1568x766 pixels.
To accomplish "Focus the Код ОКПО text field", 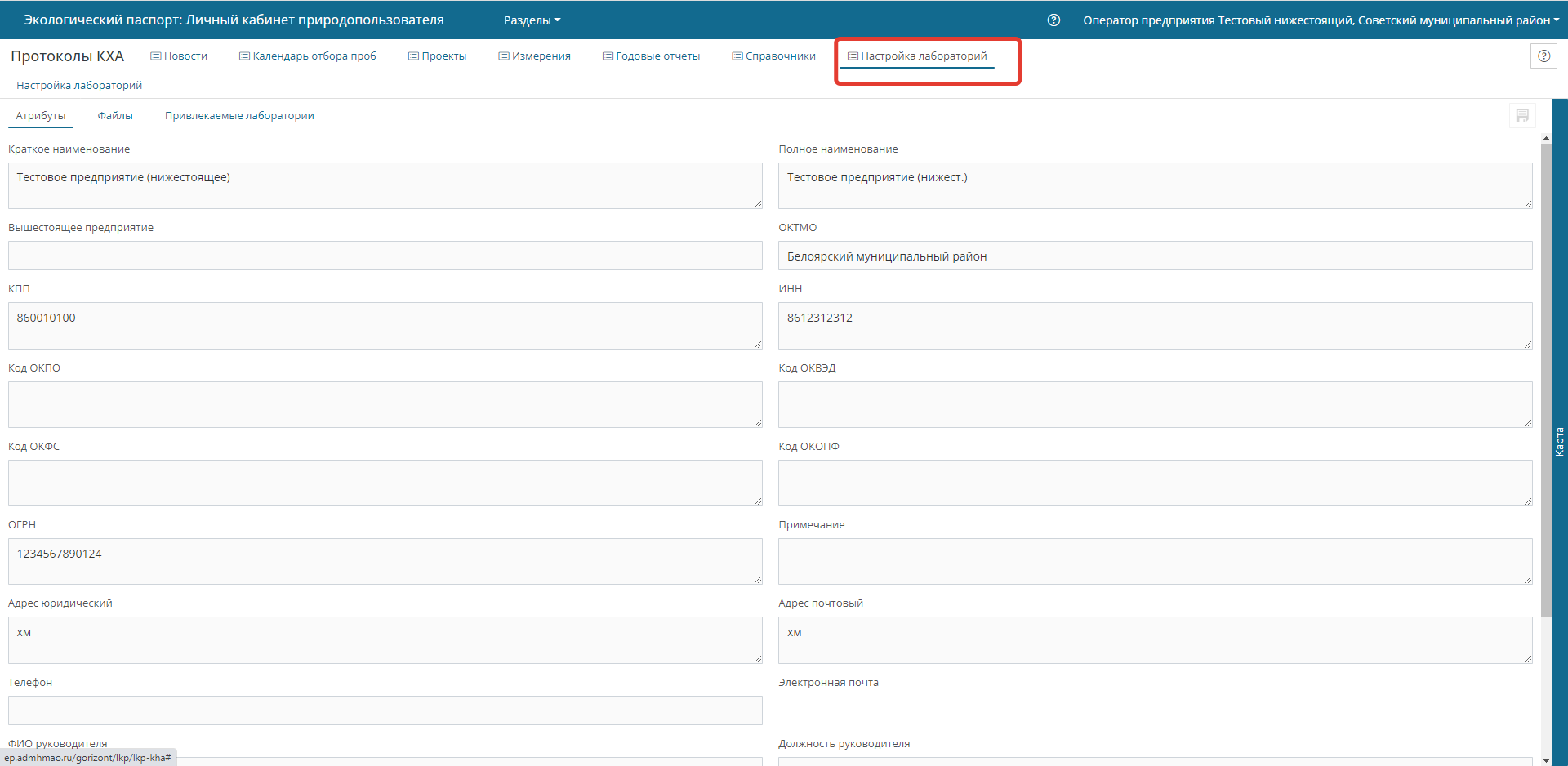I will click(x=385, y=404).
